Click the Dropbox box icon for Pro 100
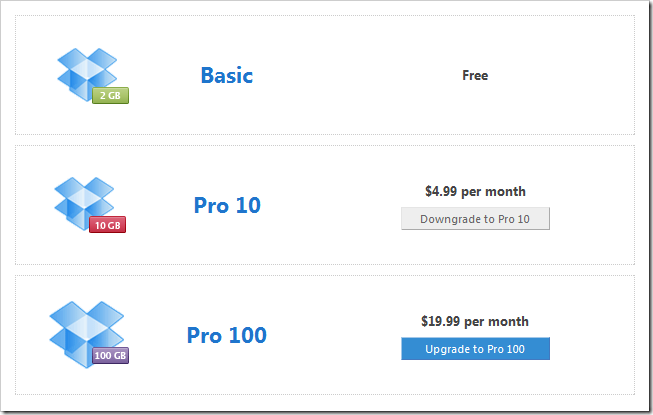Screen dimensions: 653x415 [87, 334]
